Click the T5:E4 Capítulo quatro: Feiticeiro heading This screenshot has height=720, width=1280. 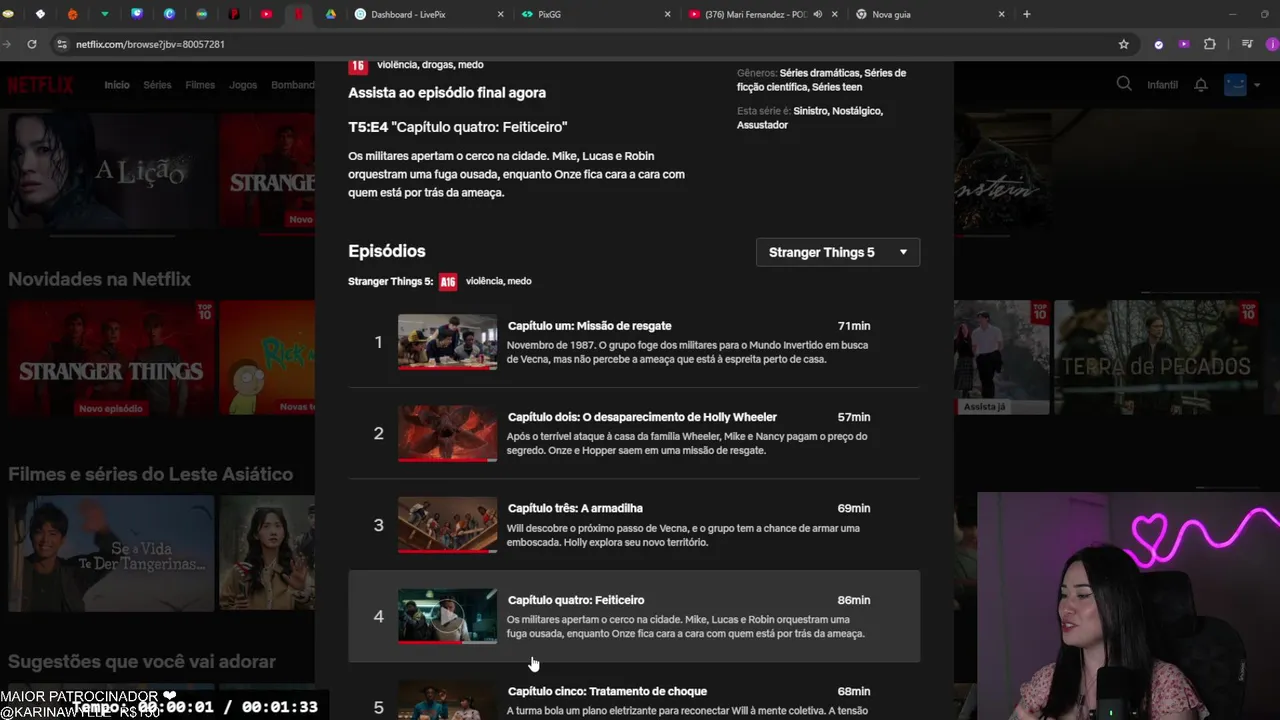pos(458,127)
